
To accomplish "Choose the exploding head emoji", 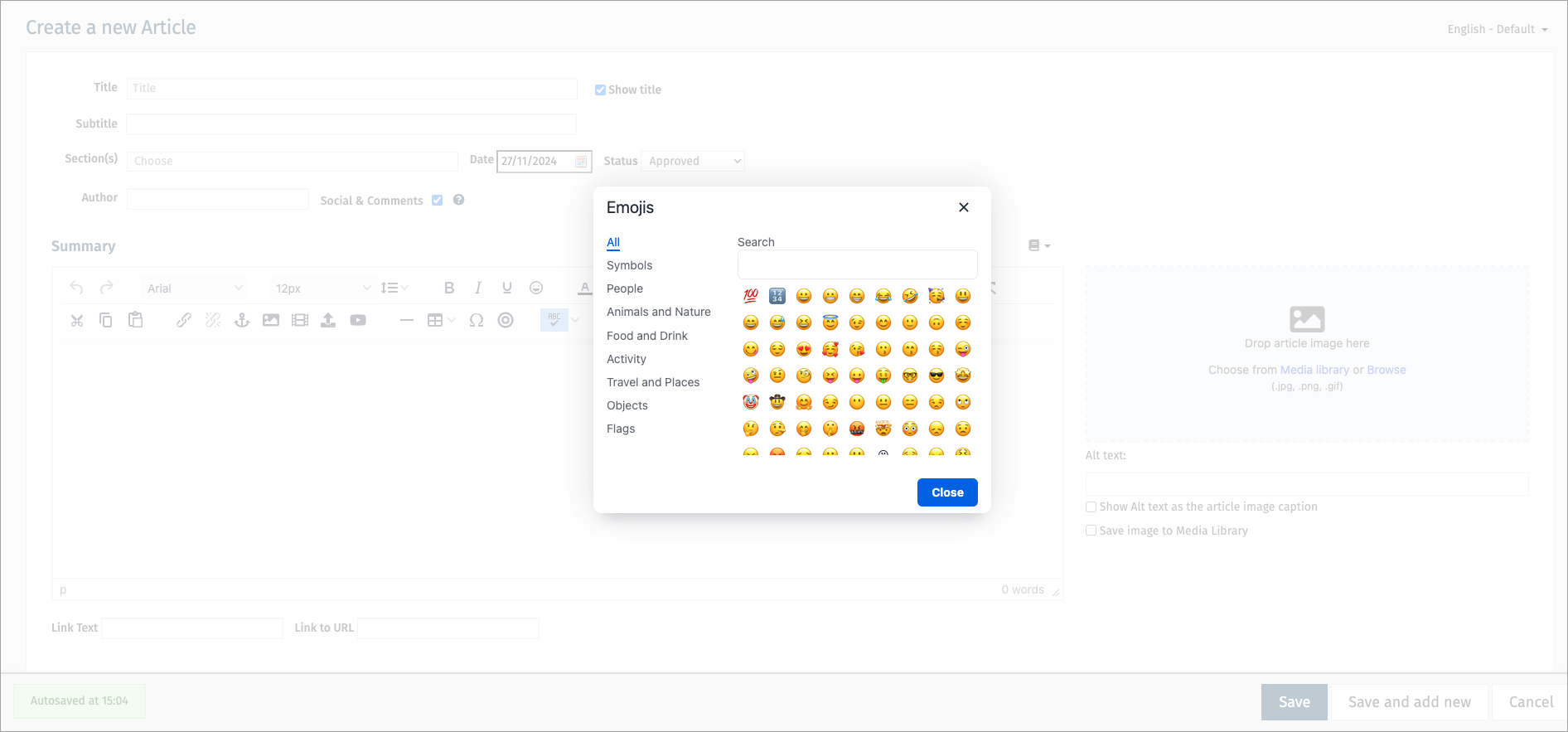I will 883,429.
